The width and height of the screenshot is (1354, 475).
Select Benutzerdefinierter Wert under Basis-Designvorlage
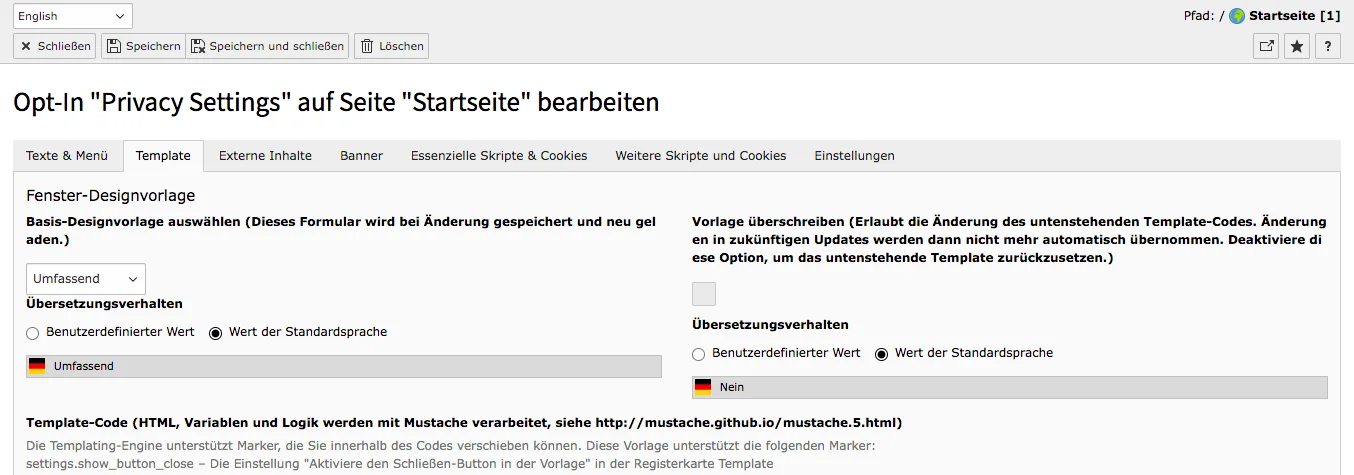click(33, 333)
